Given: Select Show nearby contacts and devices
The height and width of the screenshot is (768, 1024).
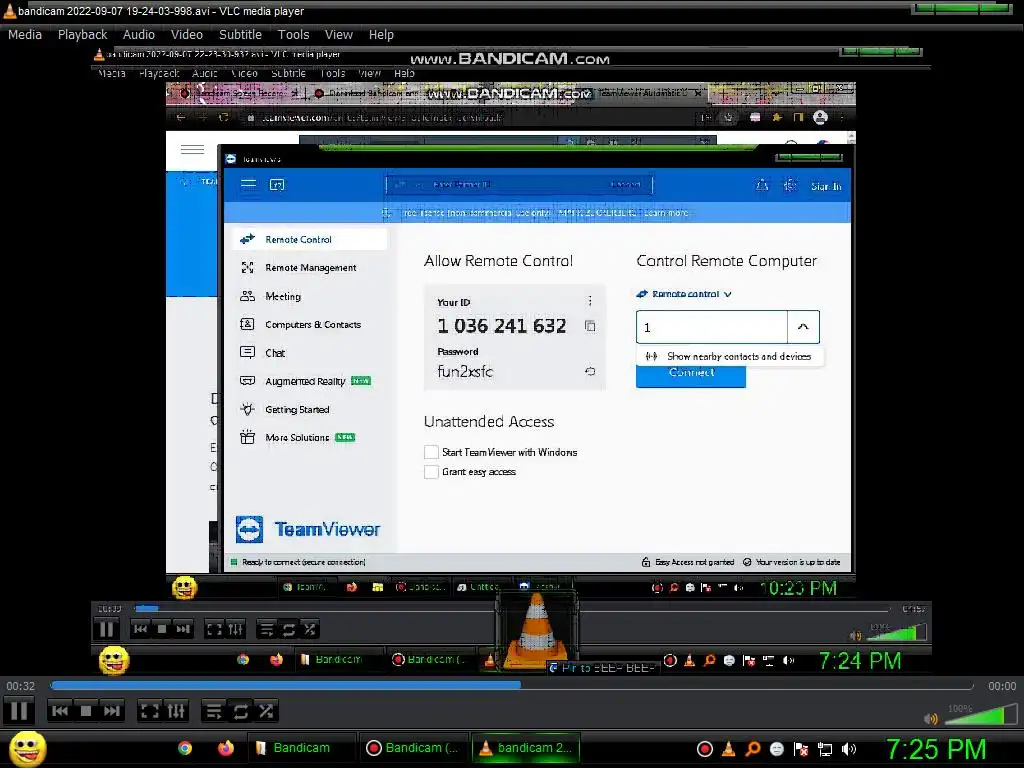Looking at the screenshot, I should [x=730, y=357].
